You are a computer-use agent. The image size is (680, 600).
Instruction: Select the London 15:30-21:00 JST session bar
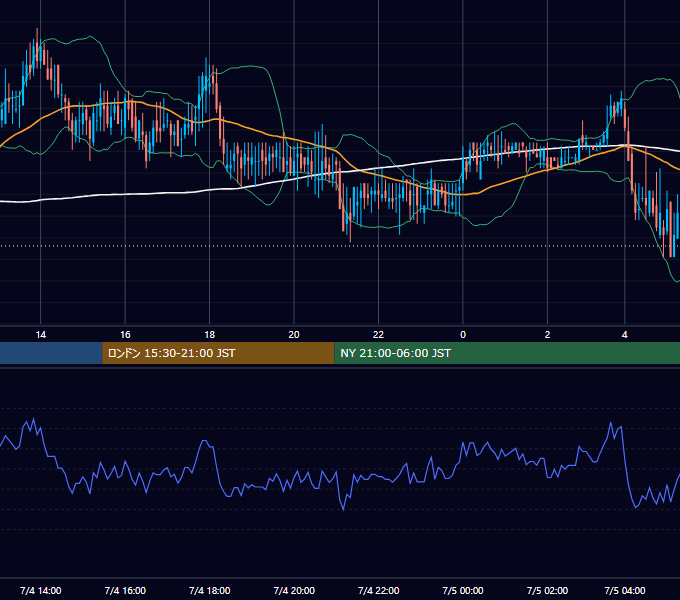tap(218, 353)
